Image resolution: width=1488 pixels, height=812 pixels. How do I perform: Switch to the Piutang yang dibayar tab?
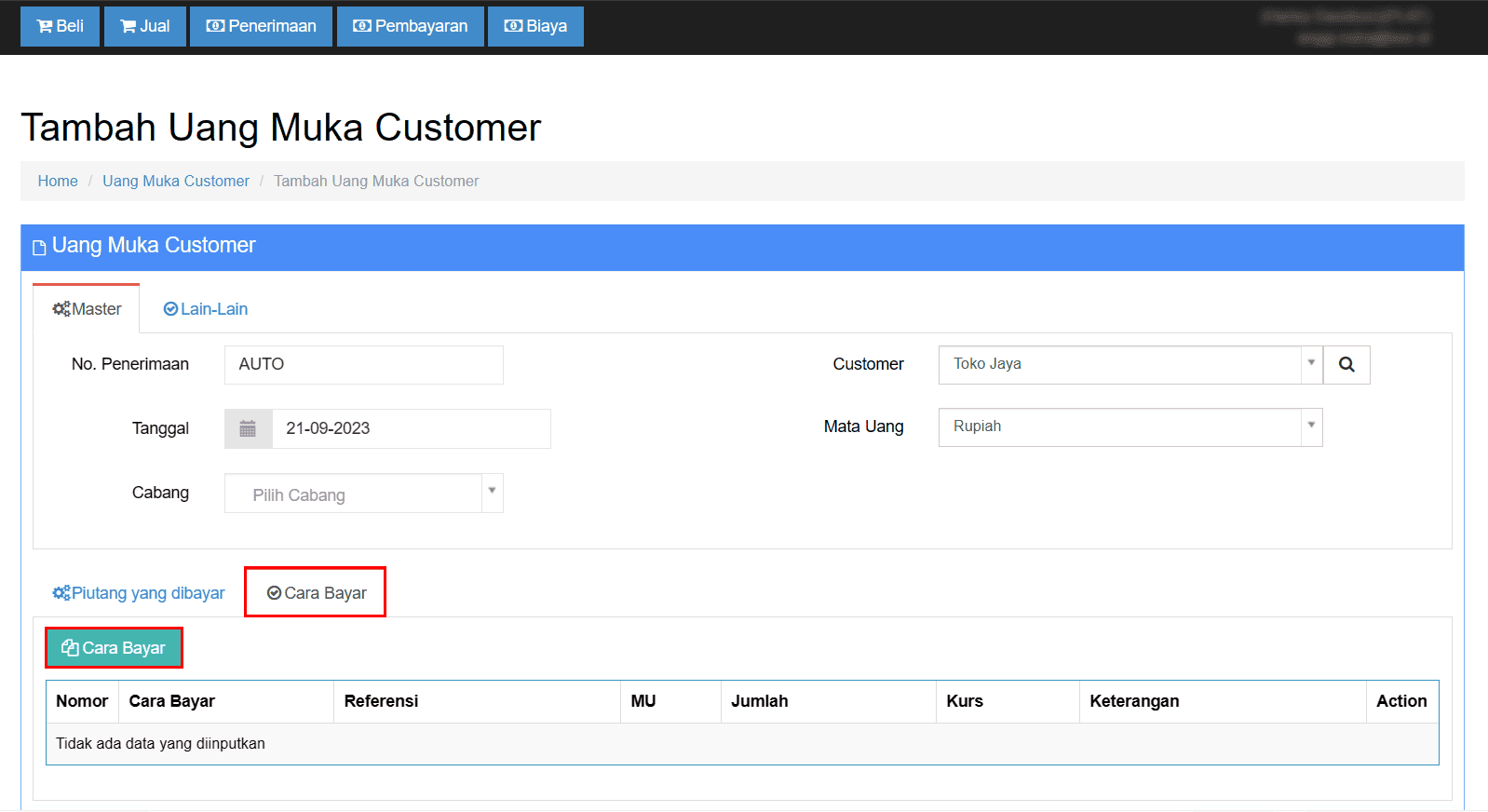(139, 593)
